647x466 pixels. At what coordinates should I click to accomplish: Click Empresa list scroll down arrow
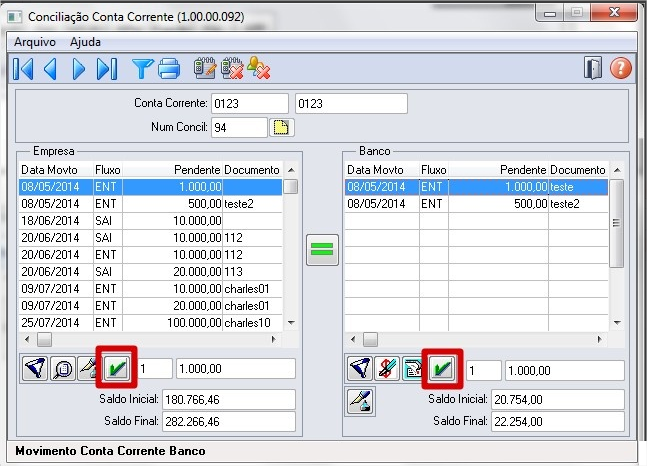[x=291, y=323]
